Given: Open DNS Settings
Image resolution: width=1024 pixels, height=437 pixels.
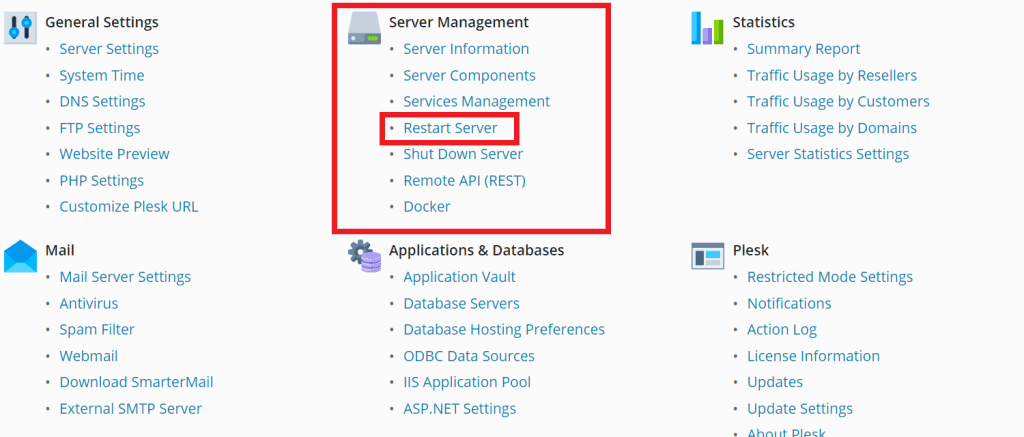Looking at the screenshot, I should [x=102, y=102].
